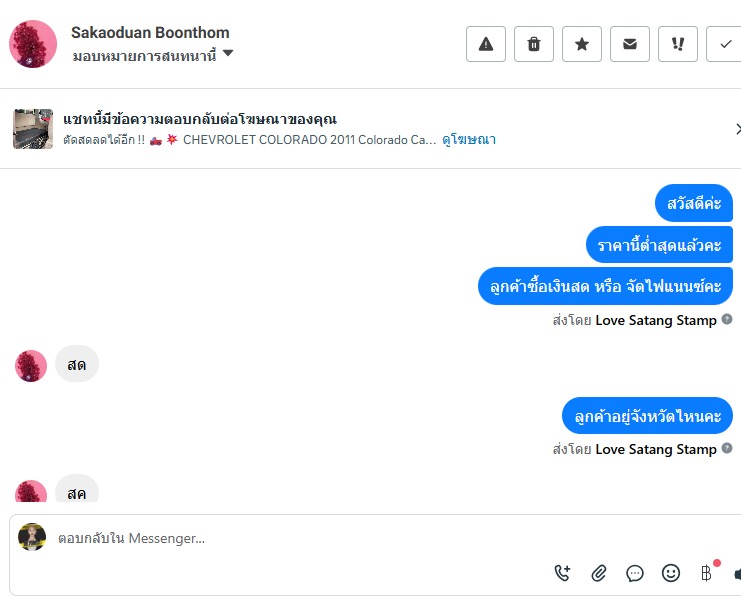Viewport: 741px width, 599px height.
Task: Click the Sakaoduan Boonthom contact name
Action: click(x=150, y=33)
